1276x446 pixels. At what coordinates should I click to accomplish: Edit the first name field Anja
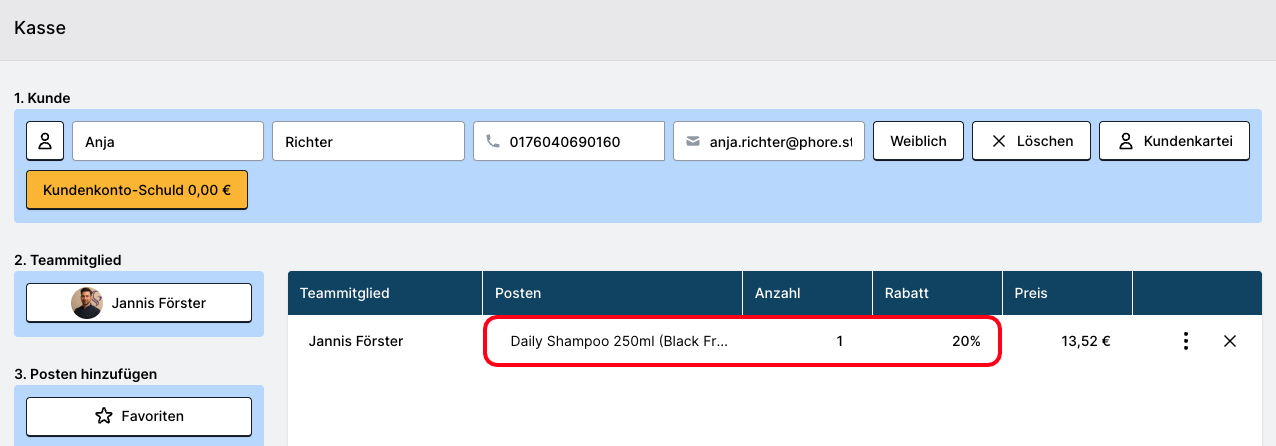click(x=167, y=141)
